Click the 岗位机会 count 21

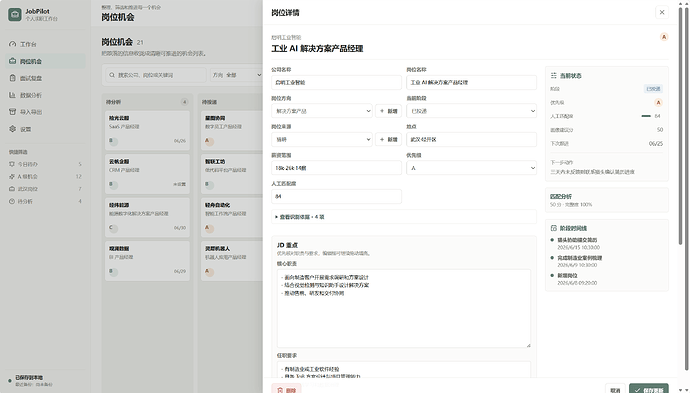coord(140,42)
